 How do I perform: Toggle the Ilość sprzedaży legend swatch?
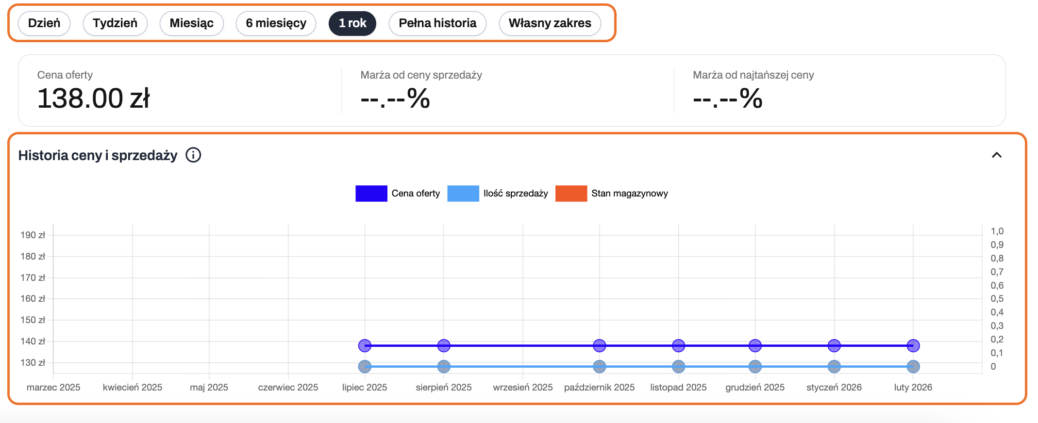click(x=463, y=193)
